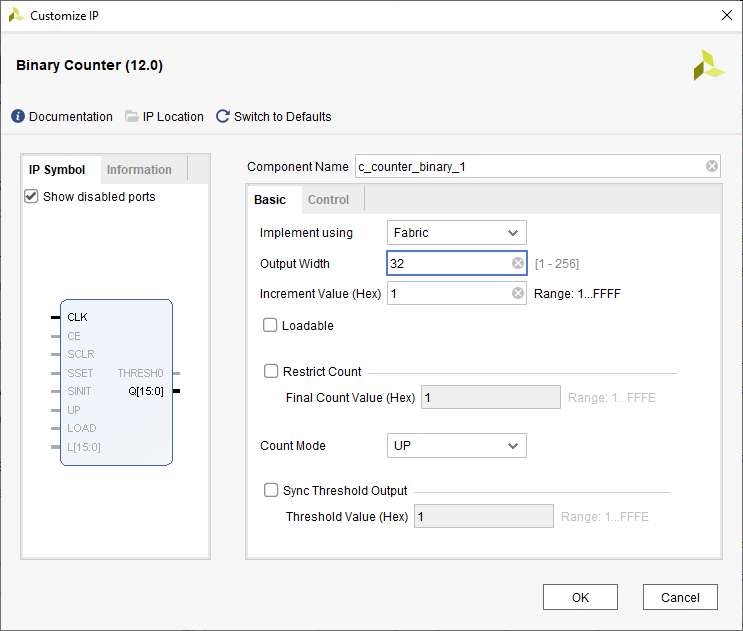Turn on Sync Threshold Output
Screen dimensions: 743x631
click(x=271, y=490)
